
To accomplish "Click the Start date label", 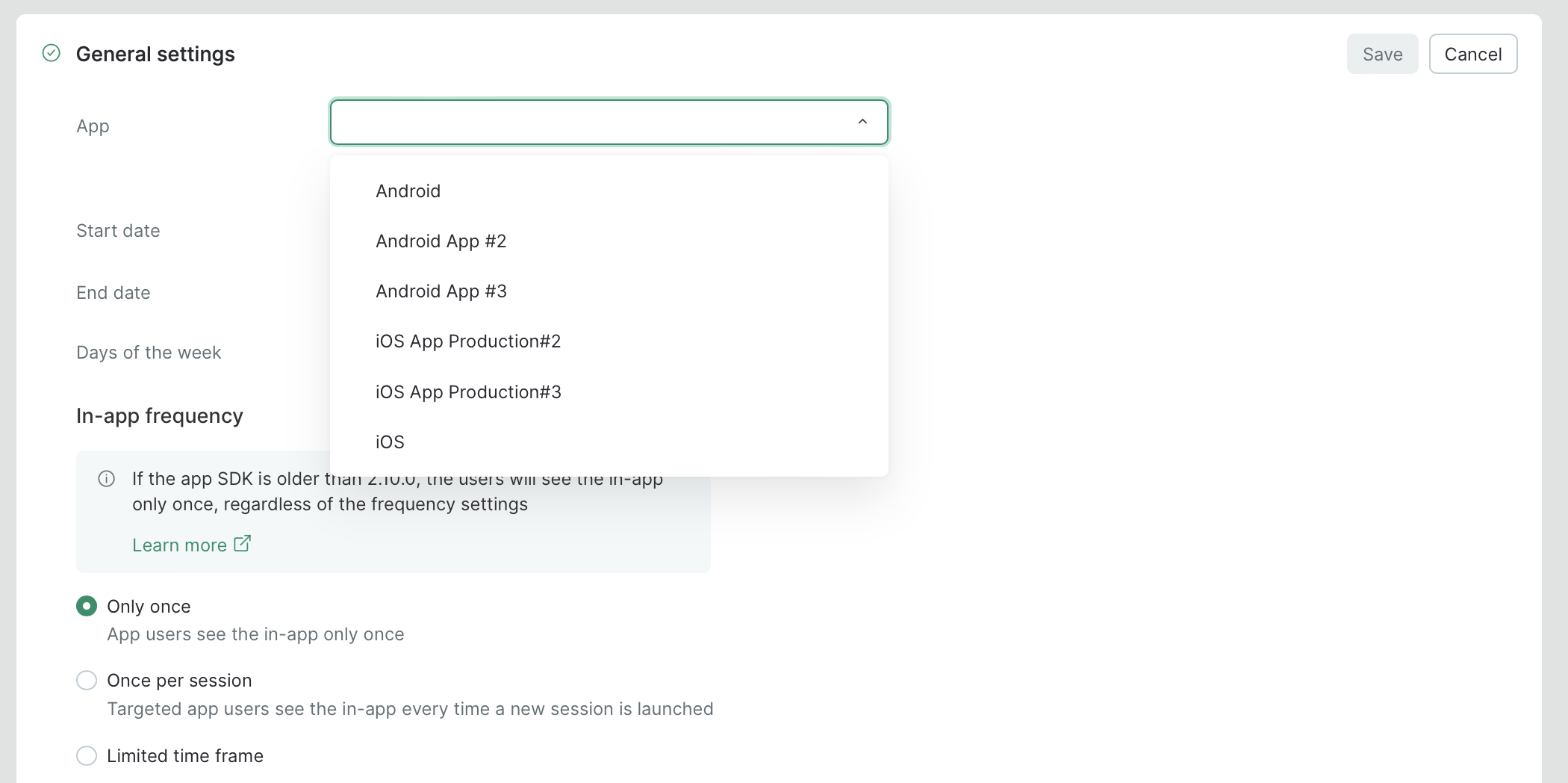I will tap(118, 231).
